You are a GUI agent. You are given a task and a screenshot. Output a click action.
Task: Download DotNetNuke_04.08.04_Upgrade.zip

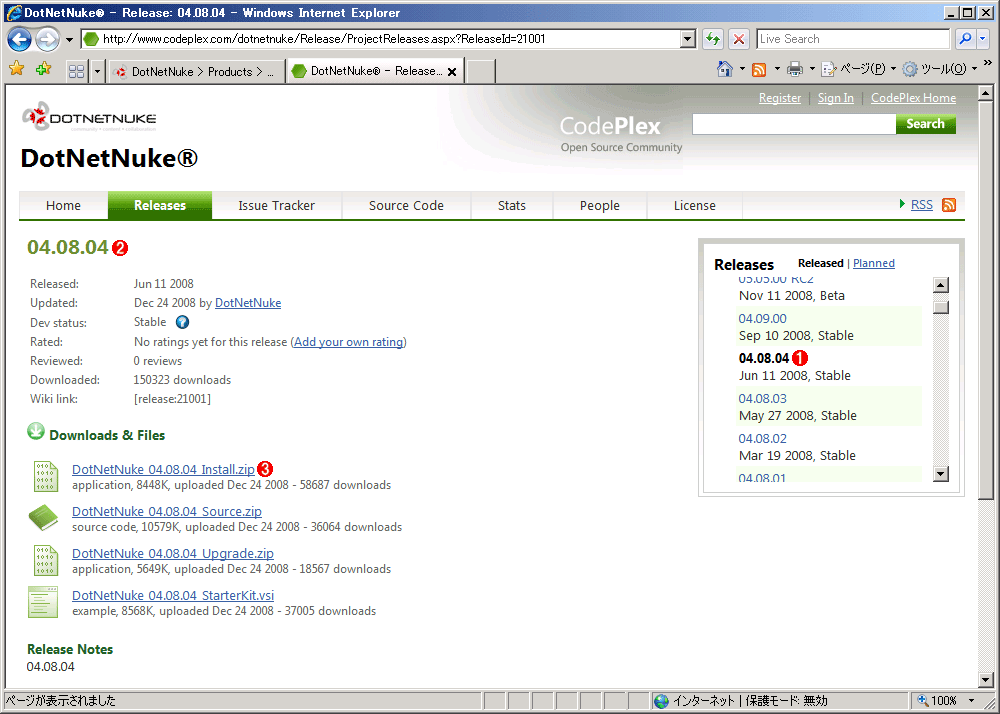tap(173, 553)
